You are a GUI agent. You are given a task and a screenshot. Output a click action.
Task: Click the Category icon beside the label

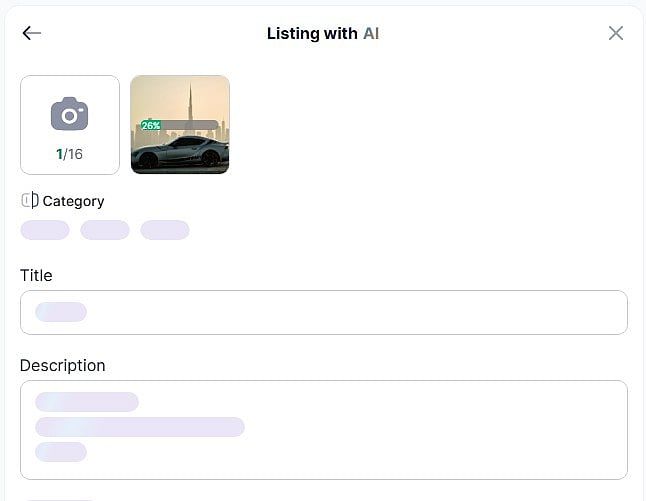click(29, 200)
